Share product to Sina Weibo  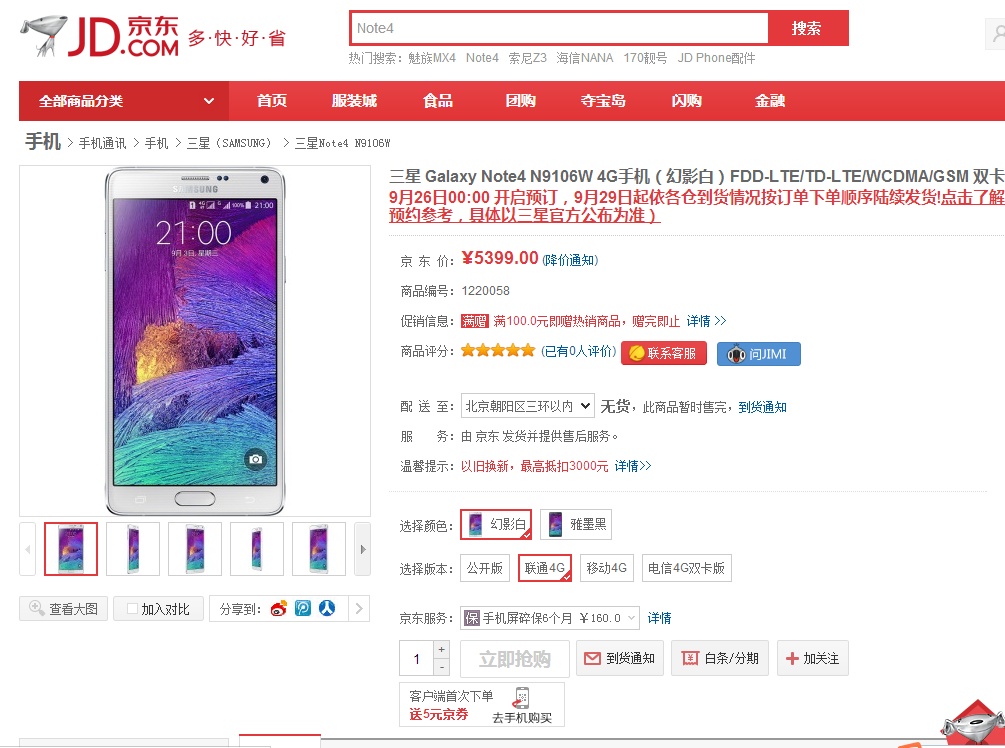coord(278,608)
